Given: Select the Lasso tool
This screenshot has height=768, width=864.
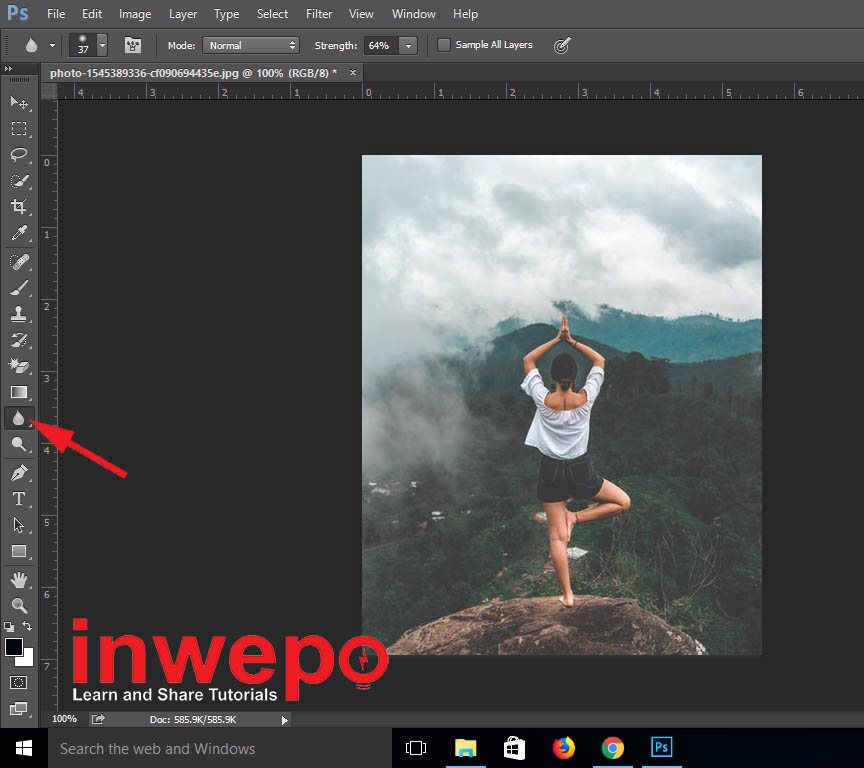Looking at the screenshot, I should [18, 155].
